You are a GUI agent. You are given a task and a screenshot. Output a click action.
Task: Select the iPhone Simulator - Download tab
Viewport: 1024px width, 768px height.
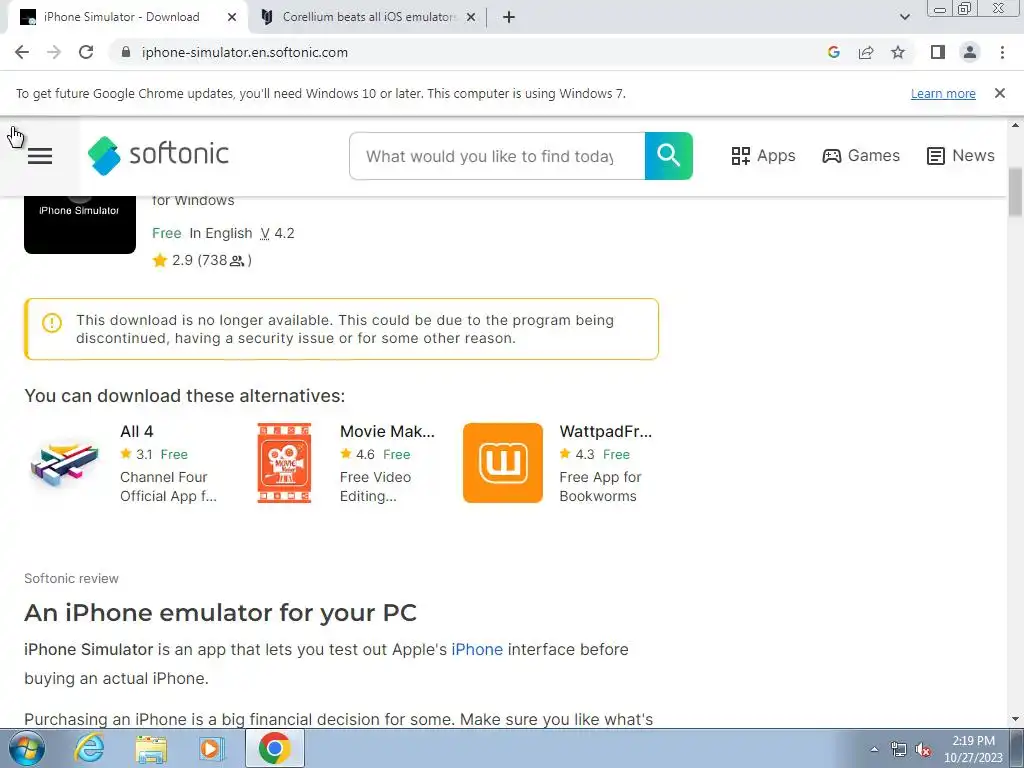pos(122,17)
